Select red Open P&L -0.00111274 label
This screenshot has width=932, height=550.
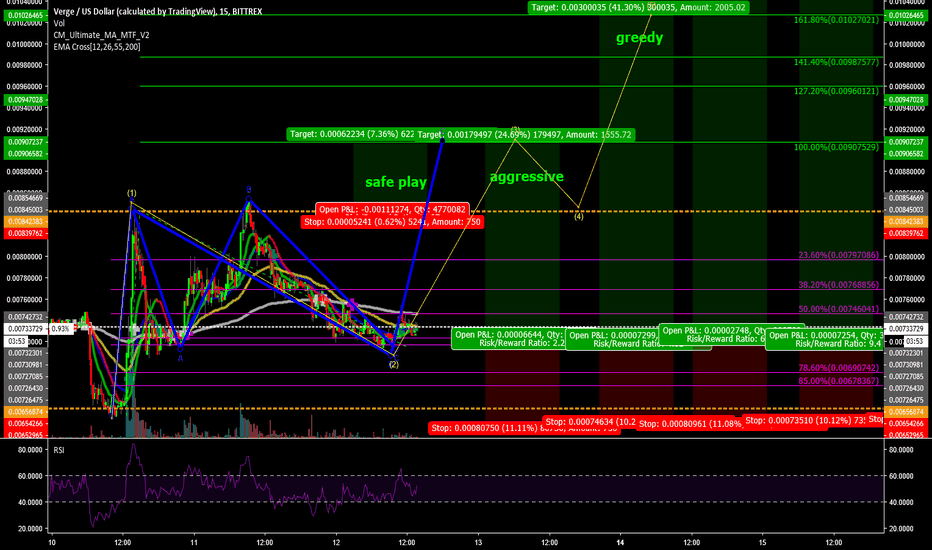pyautogui.click(x=392, y=209)
